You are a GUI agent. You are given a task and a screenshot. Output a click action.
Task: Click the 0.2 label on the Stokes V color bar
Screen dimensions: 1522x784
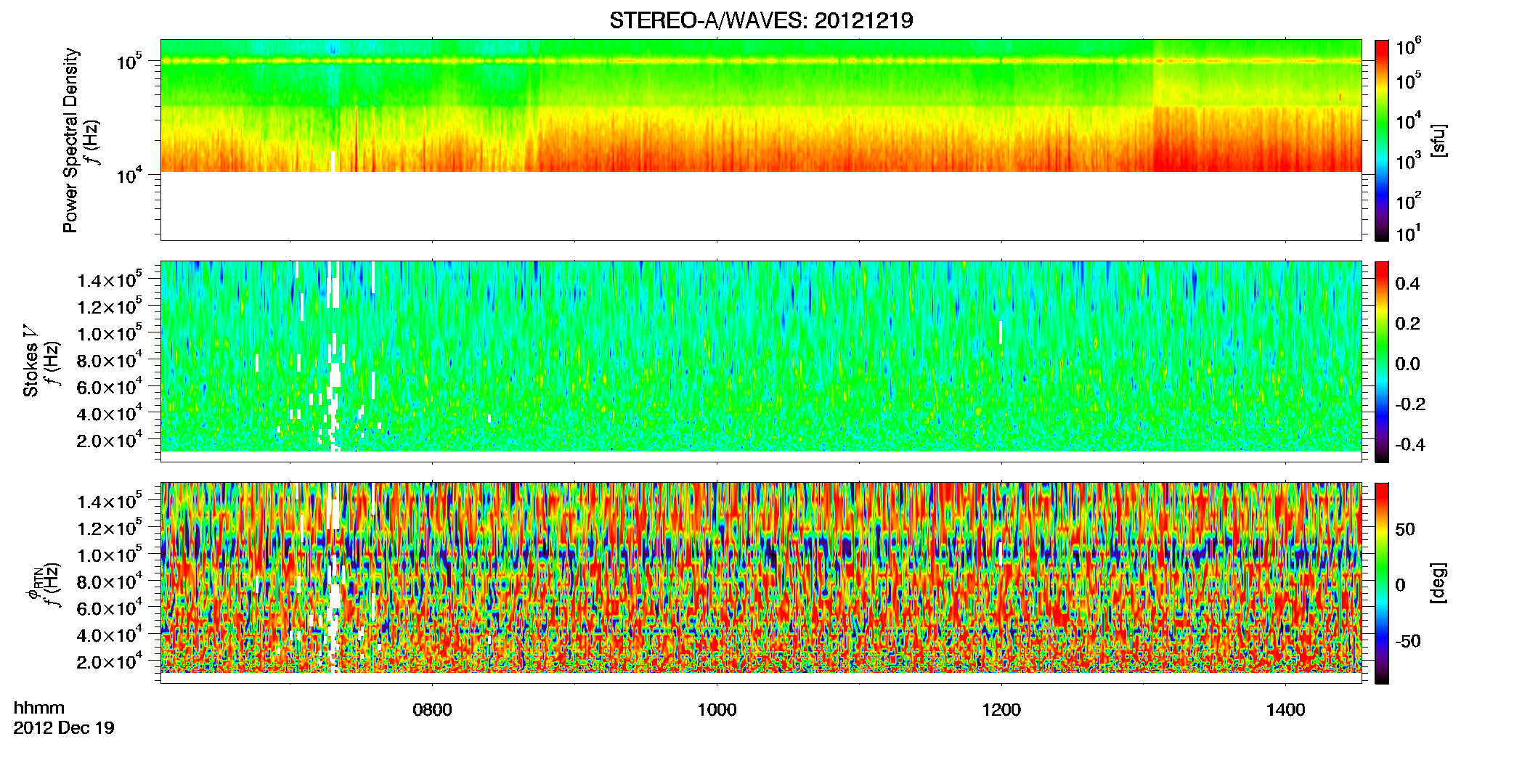coord(1407,324)
